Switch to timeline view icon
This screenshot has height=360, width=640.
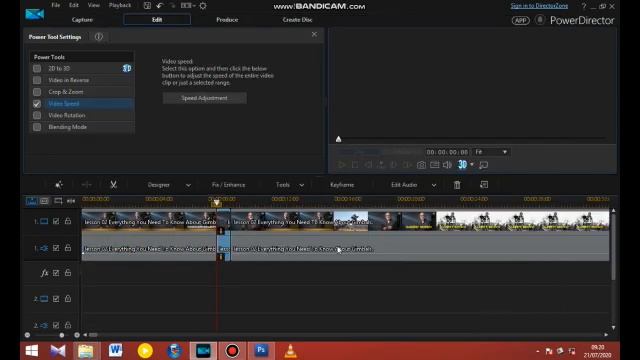coord(31,201)
